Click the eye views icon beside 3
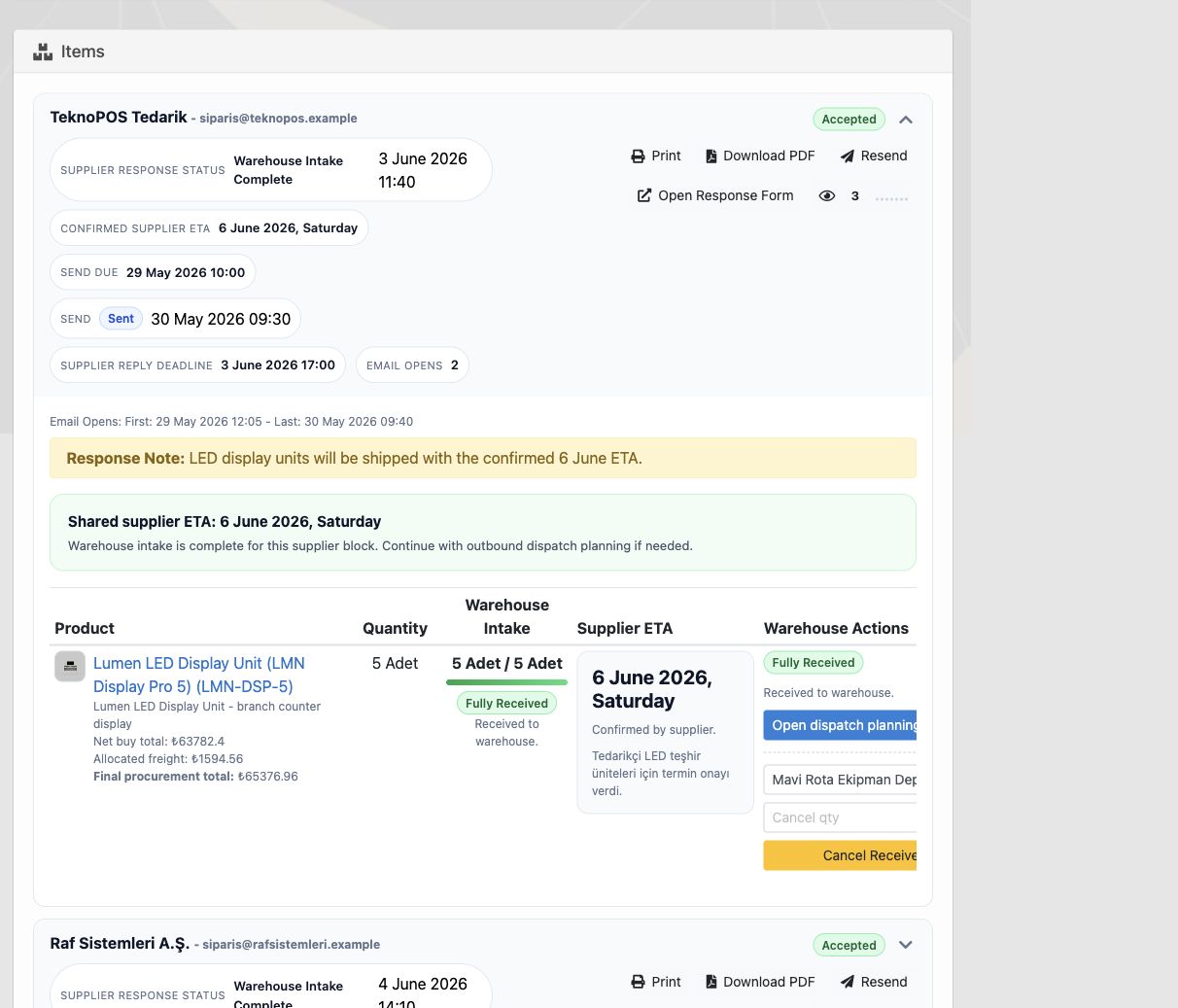This screenshot has width=1178, height=1008. 827,195
